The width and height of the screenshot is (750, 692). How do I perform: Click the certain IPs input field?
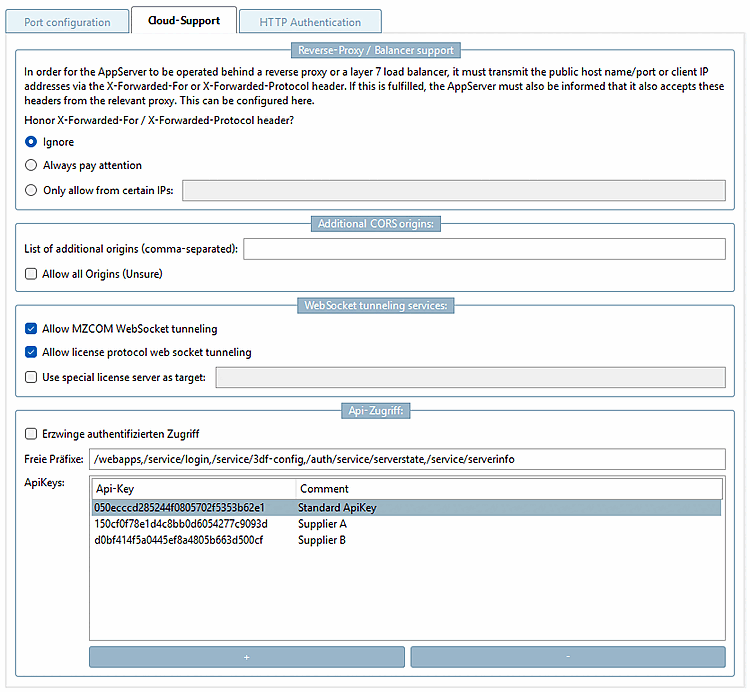click(453, 190)
